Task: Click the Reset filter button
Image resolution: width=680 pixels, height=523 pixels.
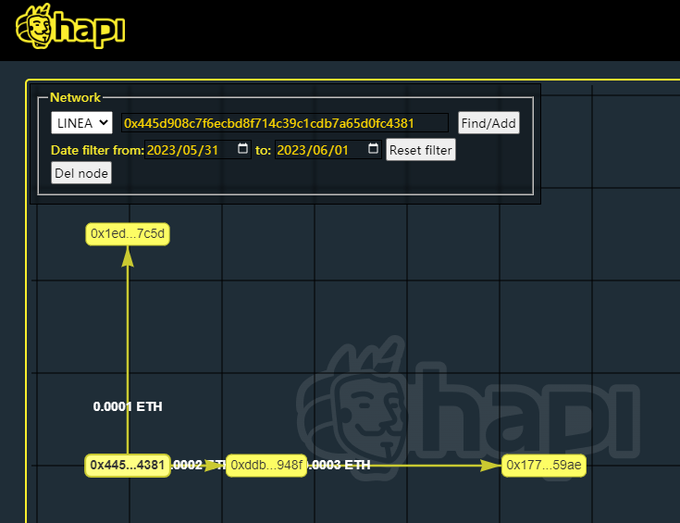Action: click(421, 150)
